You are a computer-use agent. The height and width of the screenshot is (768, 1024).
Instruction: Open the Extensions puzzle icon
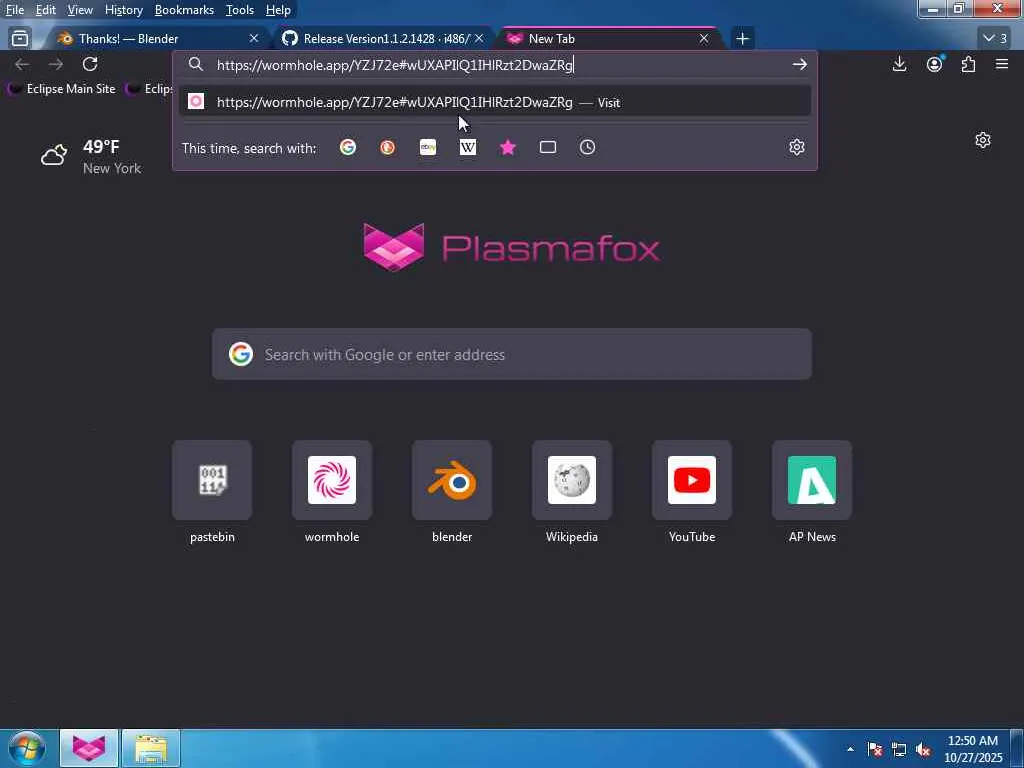tap(968, 64)
